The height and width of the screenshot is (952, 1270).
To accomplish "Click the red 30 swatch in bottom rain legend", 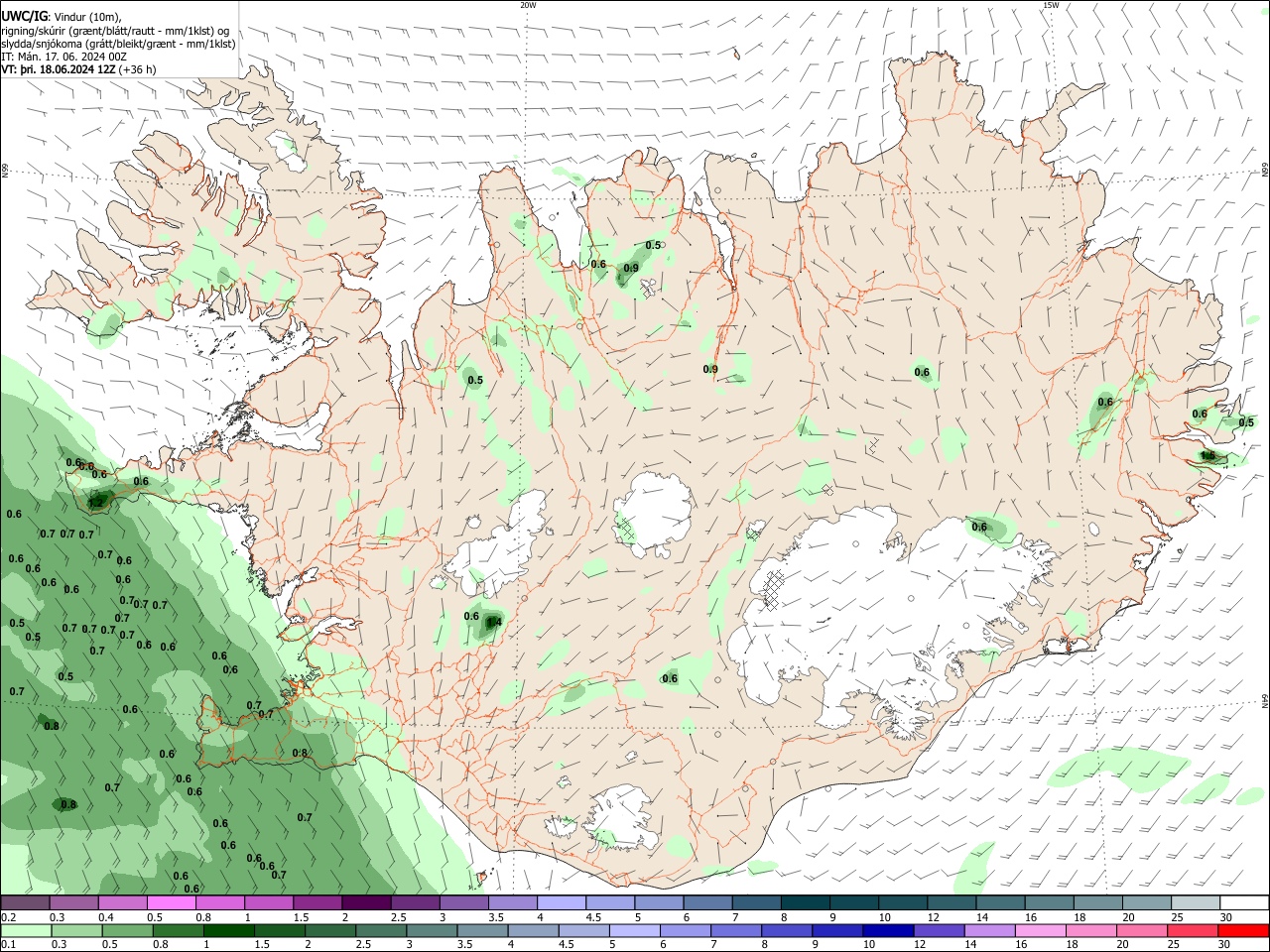I will [x=1244, y=931].
